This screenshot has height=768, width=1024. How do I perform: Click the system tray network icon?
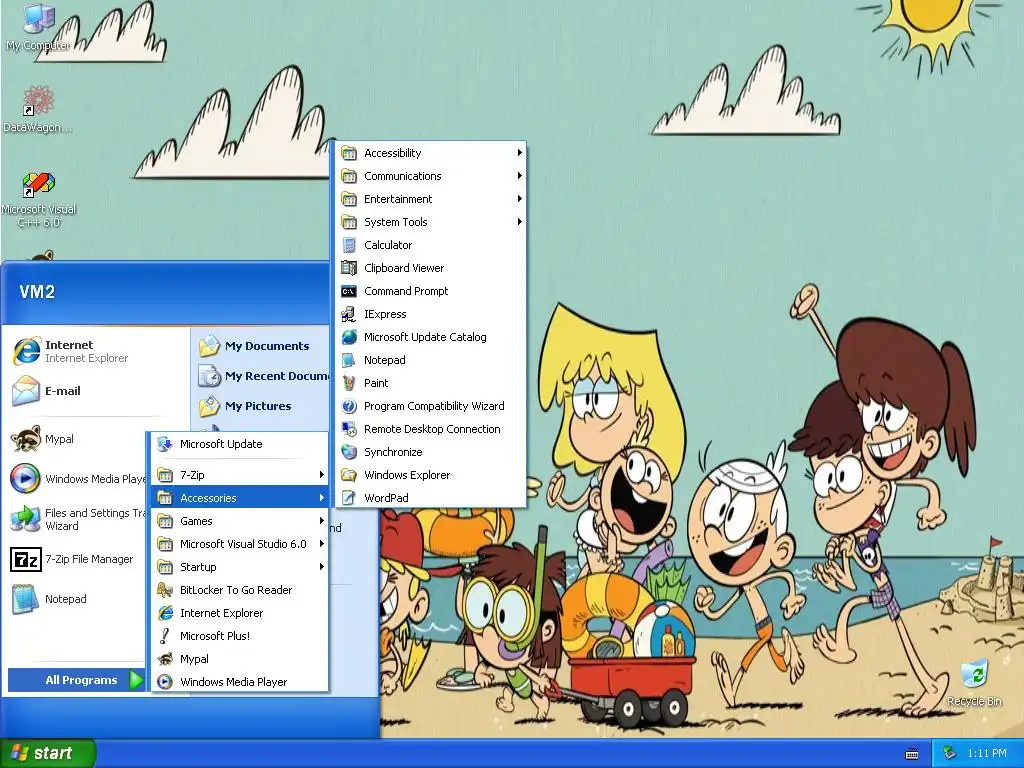point(950,754)
